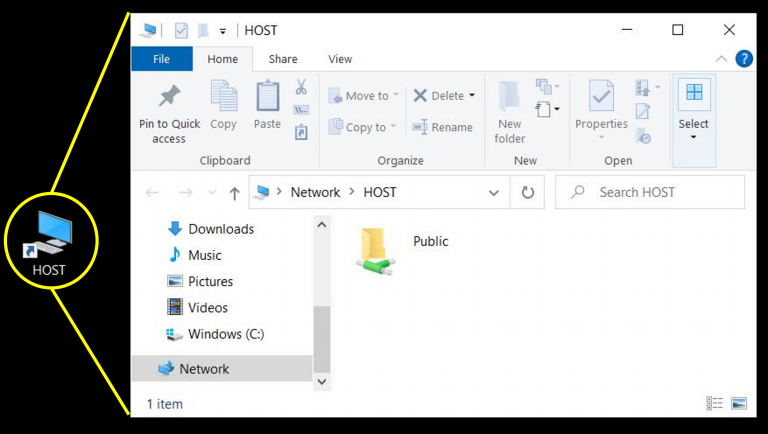Open the Select dropdown button
This screenshot has height=434, width=768.
pos(694,121)
